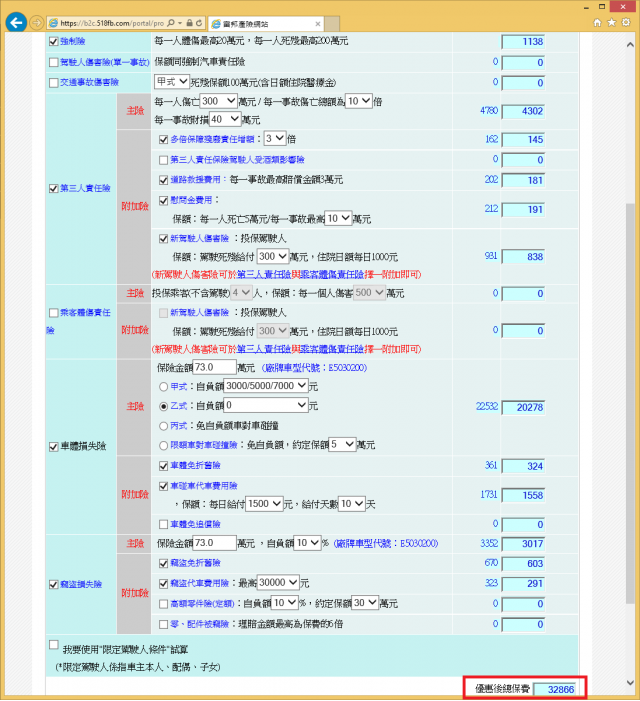Open the address bar search magnifier
640x701 pixels.
click(x=171, y=23)
